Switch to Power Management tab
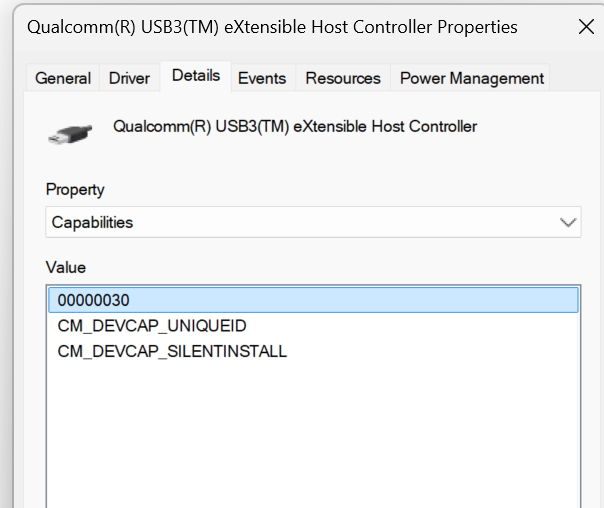The image size is (604, 508). pyautogui.click(x=471, y=78)
